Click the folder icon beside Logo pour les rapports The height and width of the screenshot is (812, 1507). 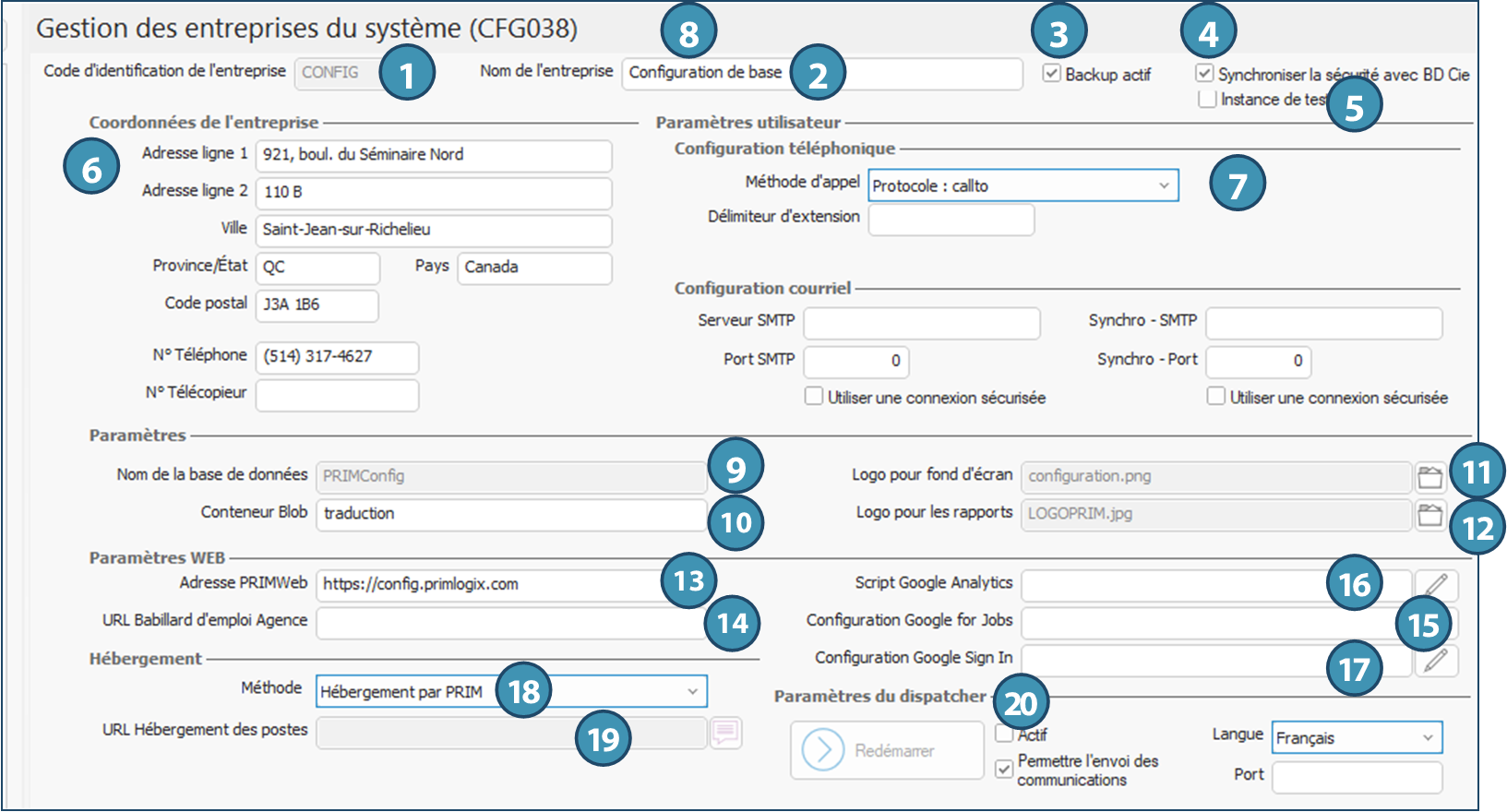(1429, 515)
